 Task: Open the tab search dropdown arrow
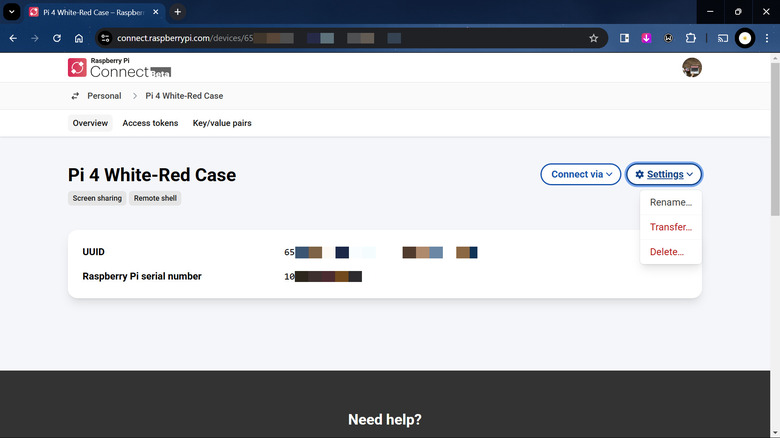pyautogui.click(x=12, y=12)
